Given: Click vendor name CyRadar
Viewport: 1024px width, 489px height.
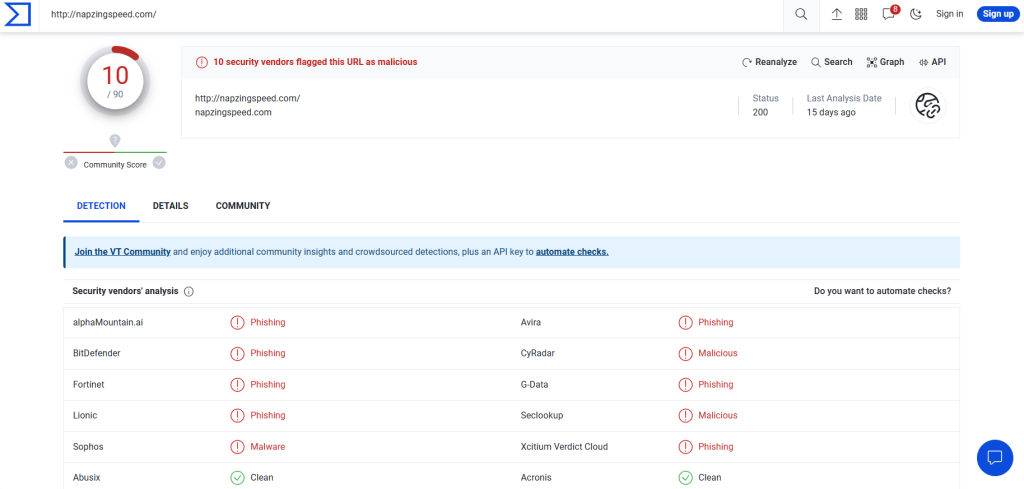Looking at the screenshot, I should click(538, 353).
